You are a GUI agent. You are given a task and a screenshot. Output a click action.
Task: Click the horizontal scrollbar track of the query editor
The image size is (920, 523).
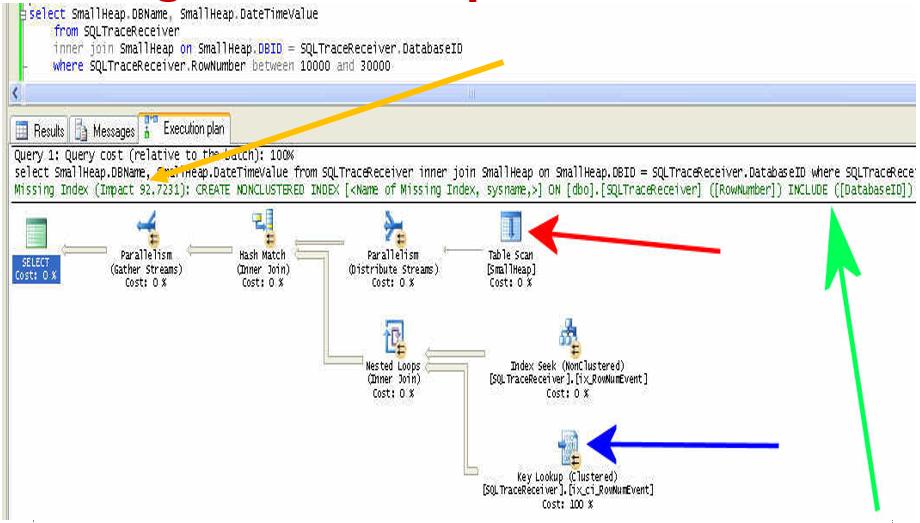469,93
